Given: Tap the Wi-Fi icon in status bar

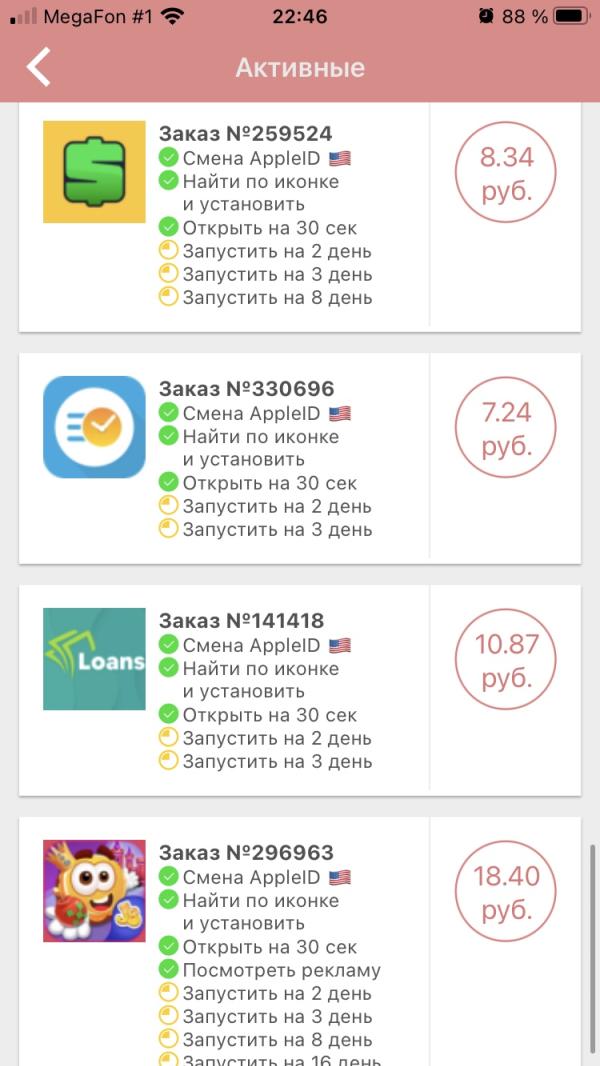Looking at the screenshot, I should [173, 16].
